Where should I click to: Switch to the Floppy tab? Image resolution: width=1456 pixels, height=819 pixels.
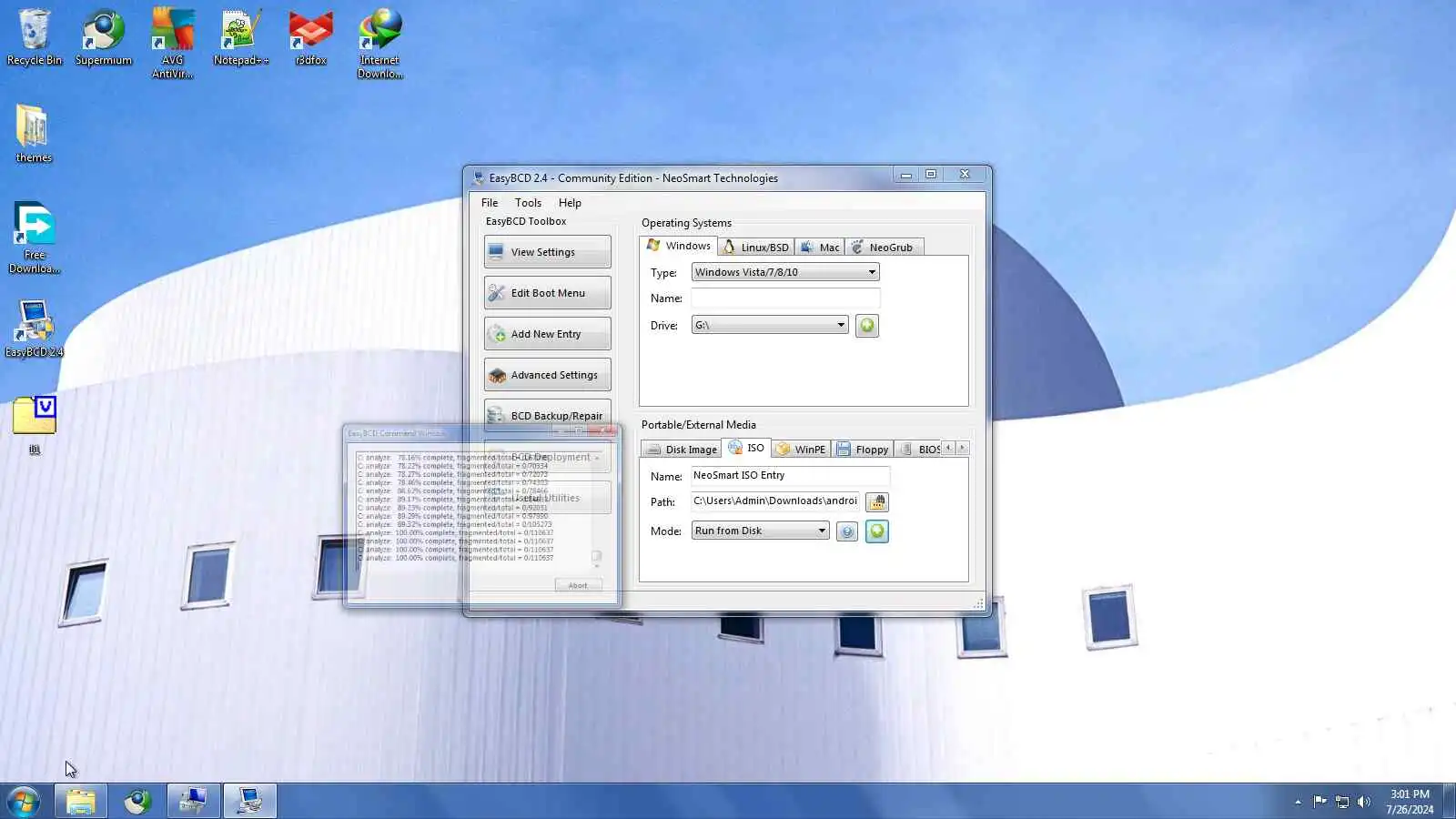tap(863, 450)
